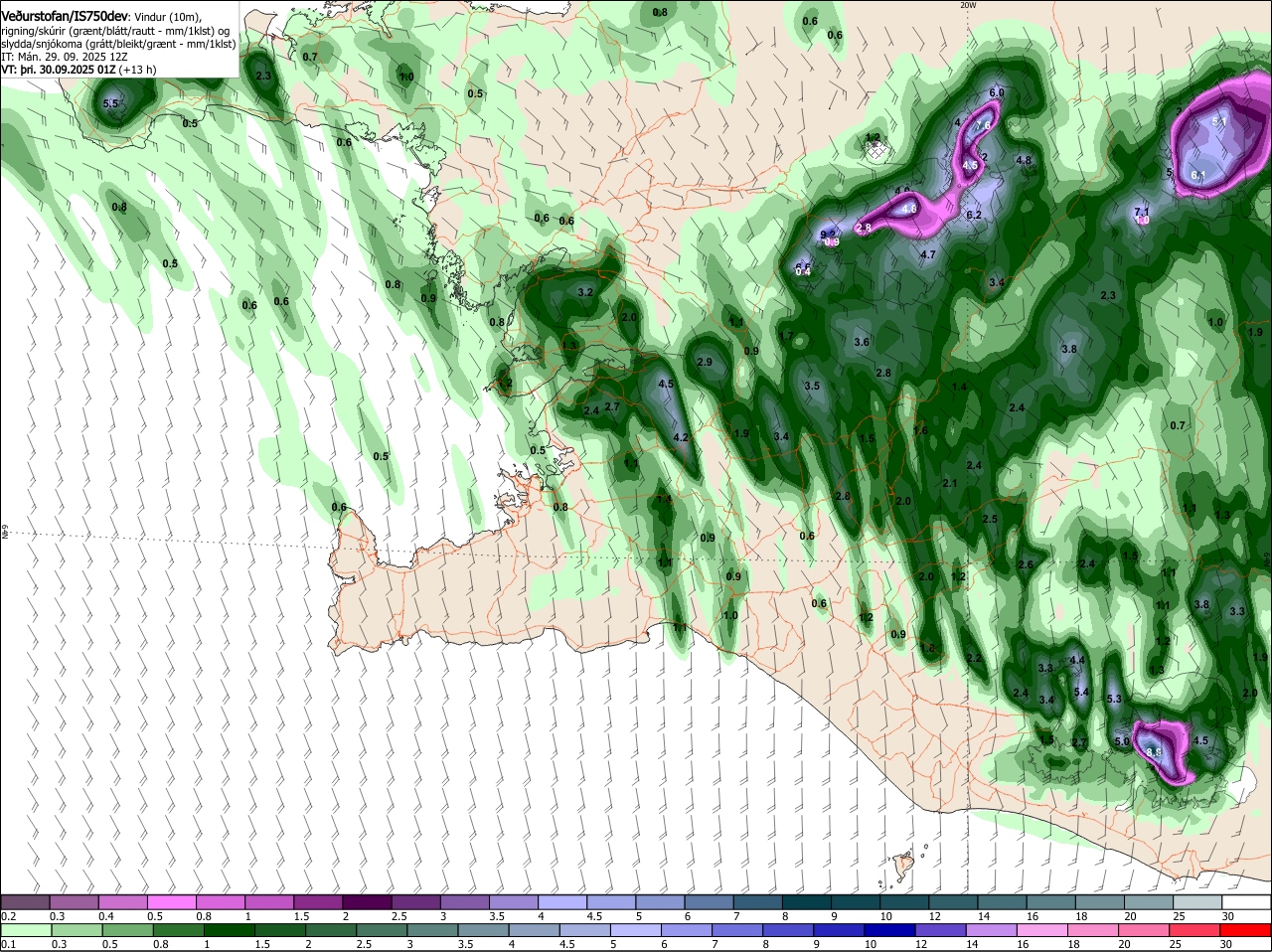Viewport: 1272px width, 952px height.
Task: Click the '4.8' precipitation value on the map
Action: pyautogui.click(x=1024, y=160)
